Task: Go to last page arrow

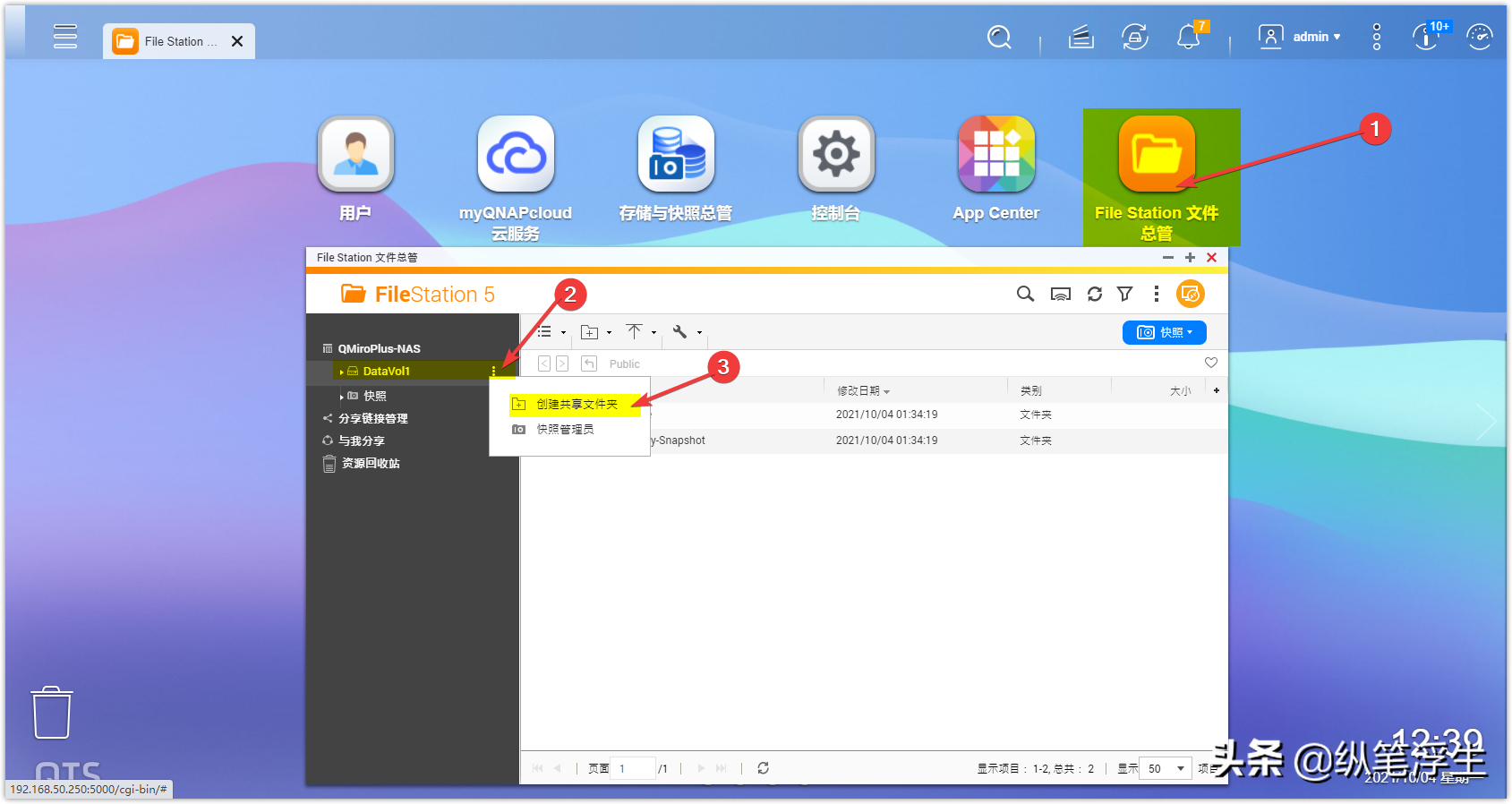Action: click(722, 768)
